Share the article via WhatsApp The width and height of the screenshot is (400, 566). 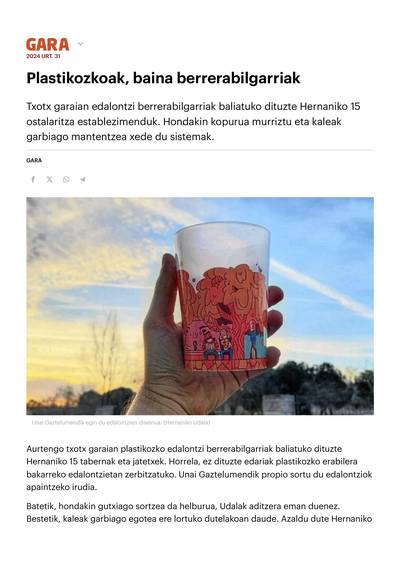tap(66, 179)
